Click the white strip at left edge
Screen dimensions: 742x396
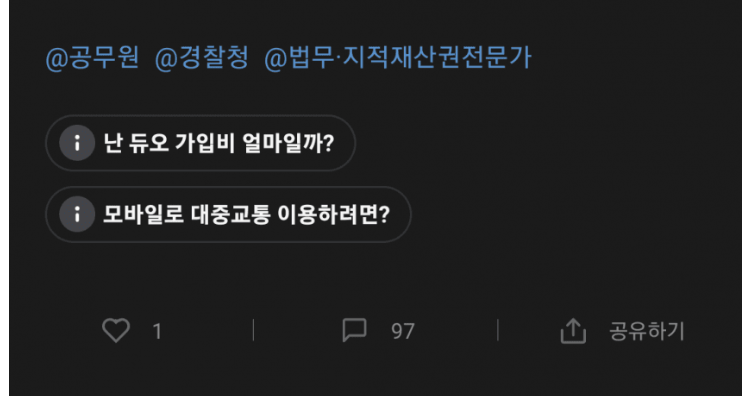point(4,198)
